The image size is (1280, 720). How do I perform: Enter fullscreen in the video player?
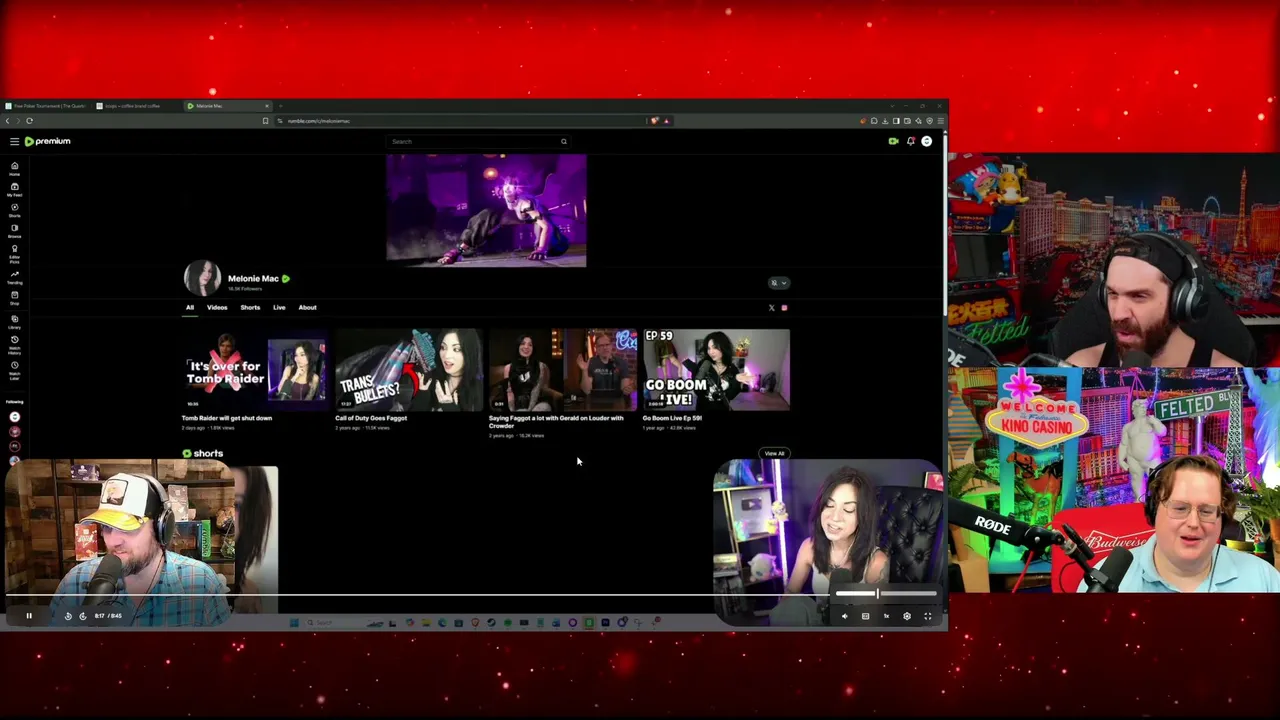click(x=927, y=616)
